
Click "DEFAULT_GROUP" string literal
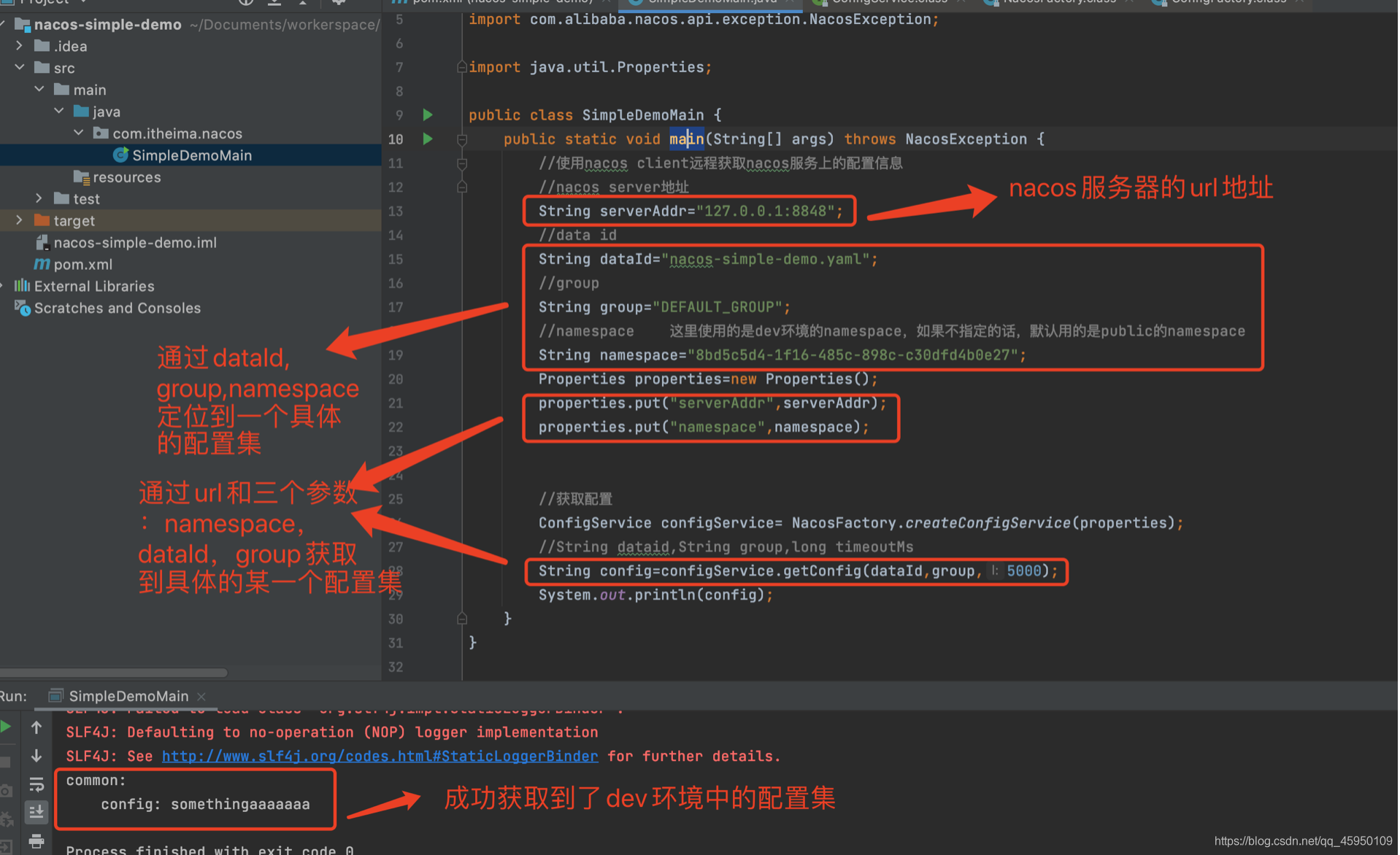[x=718, y=307]
